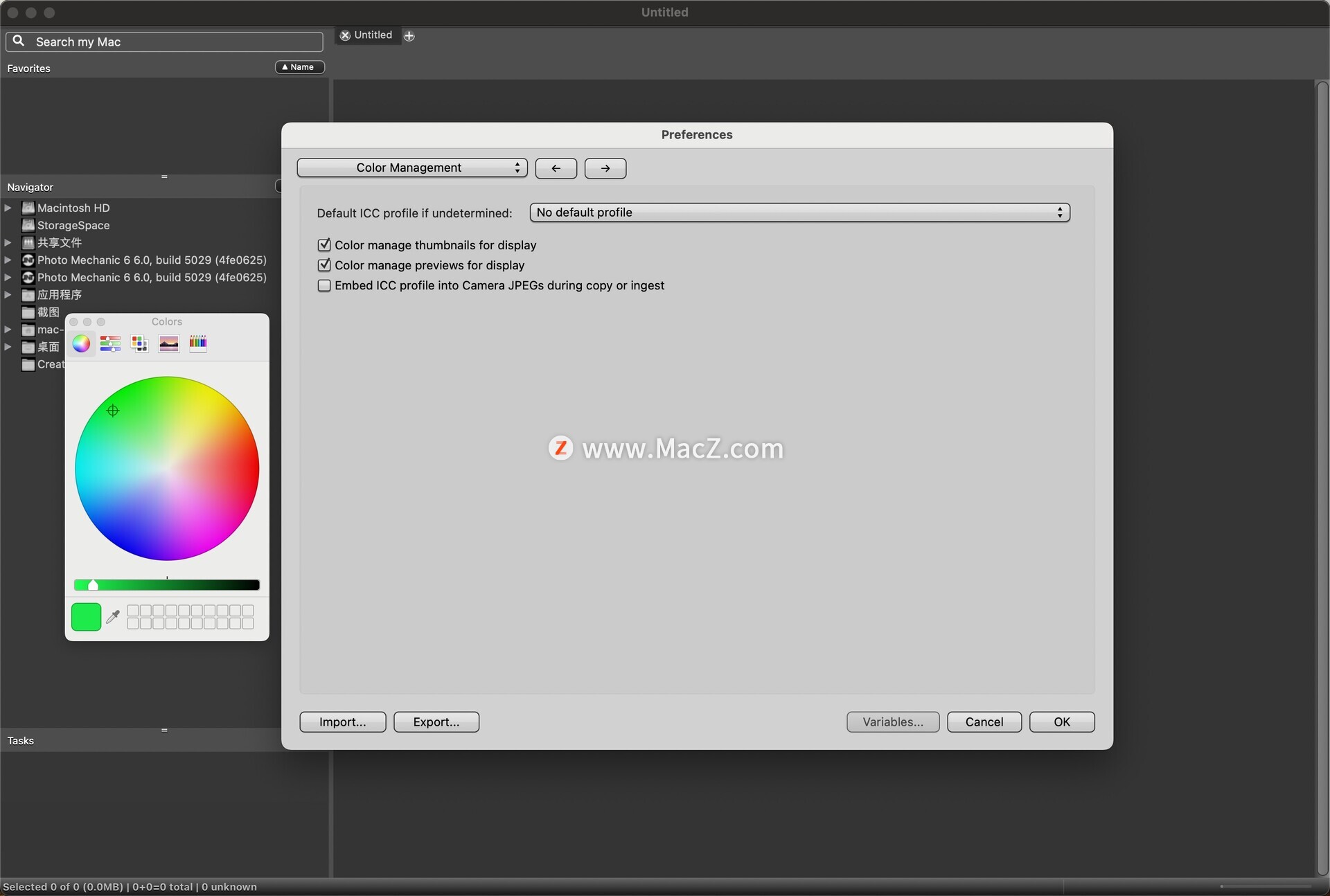Go to previous preferences section arrow
1330x896 pixels.
[x=556, y=168]
